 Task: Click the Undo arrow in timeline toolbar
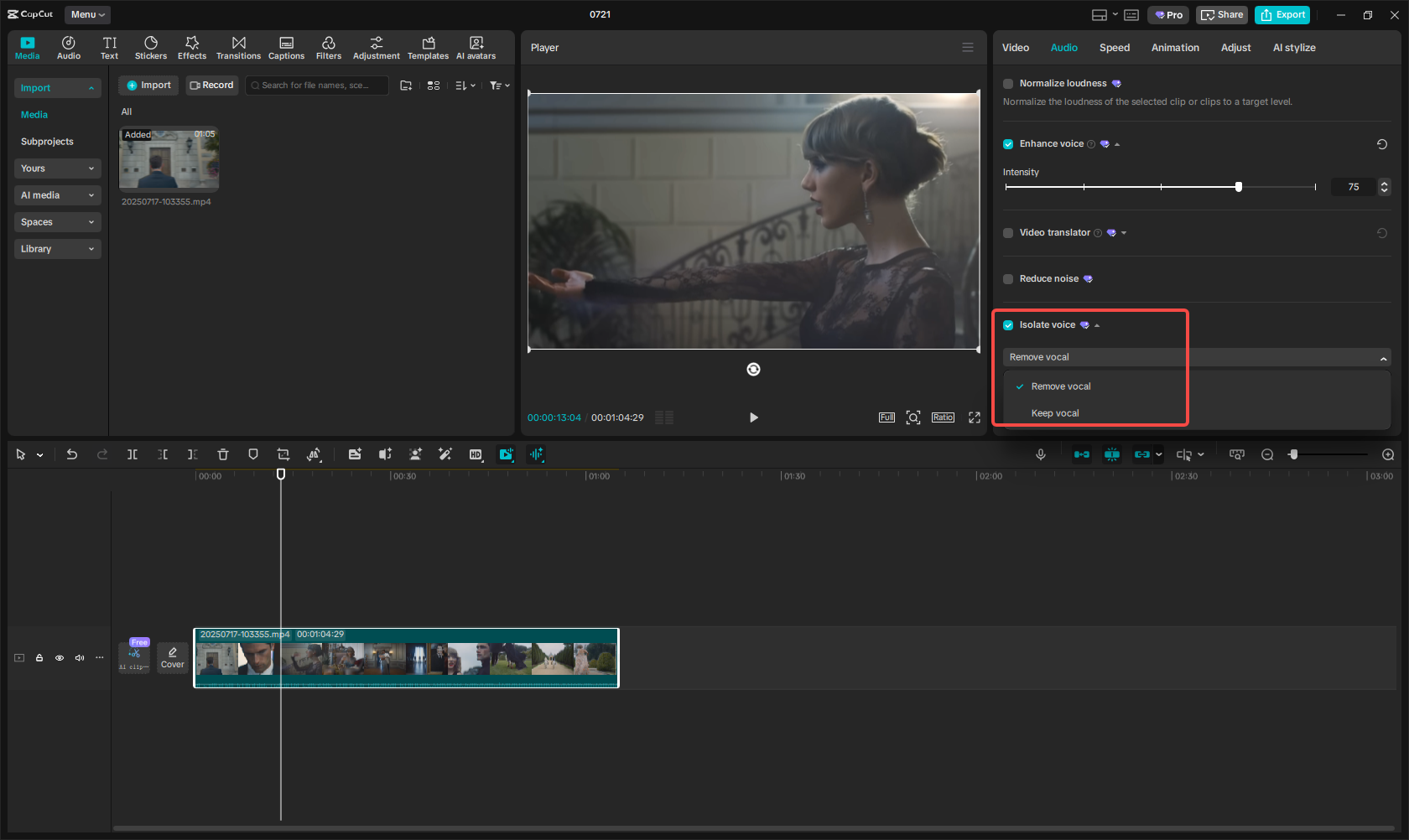click(72, 454)
